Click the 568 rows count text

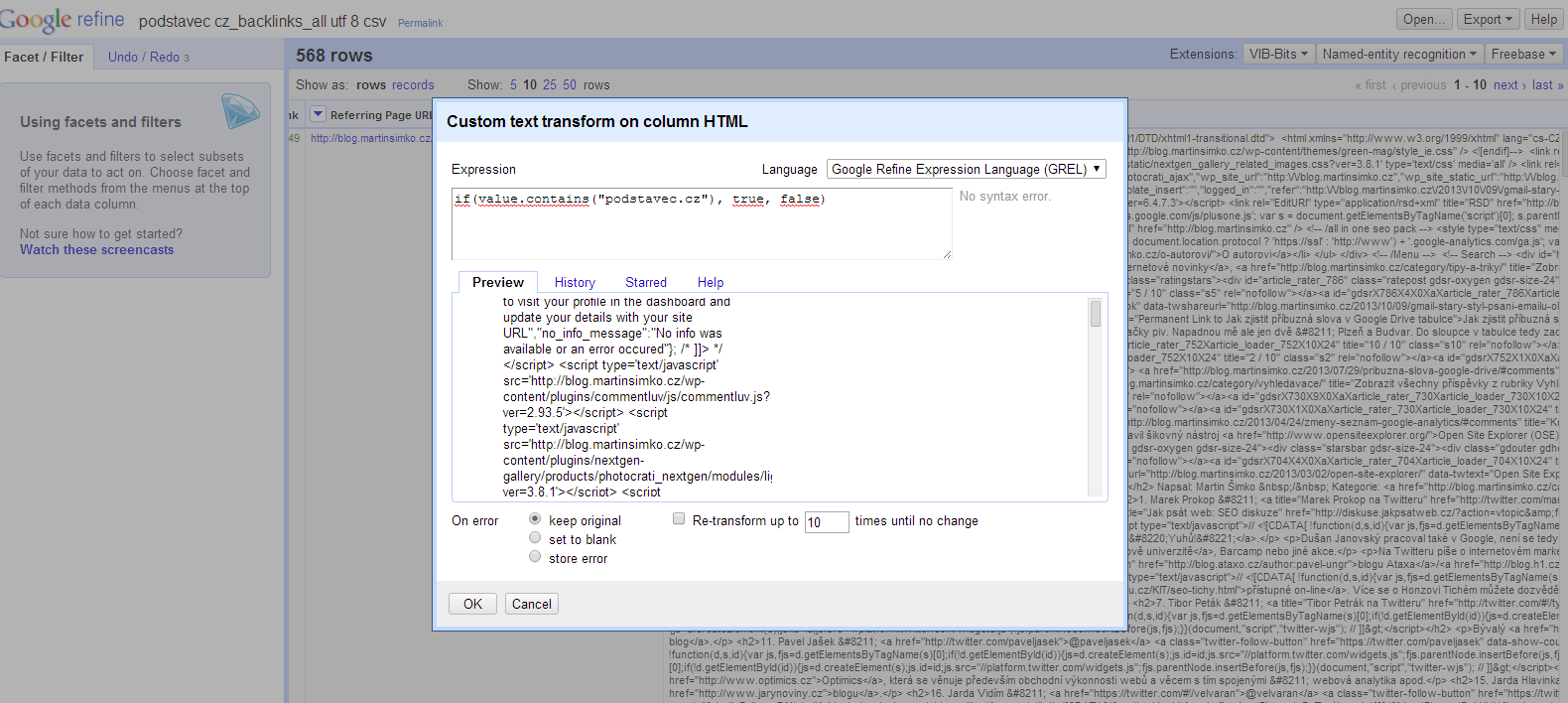pos(334,56)
